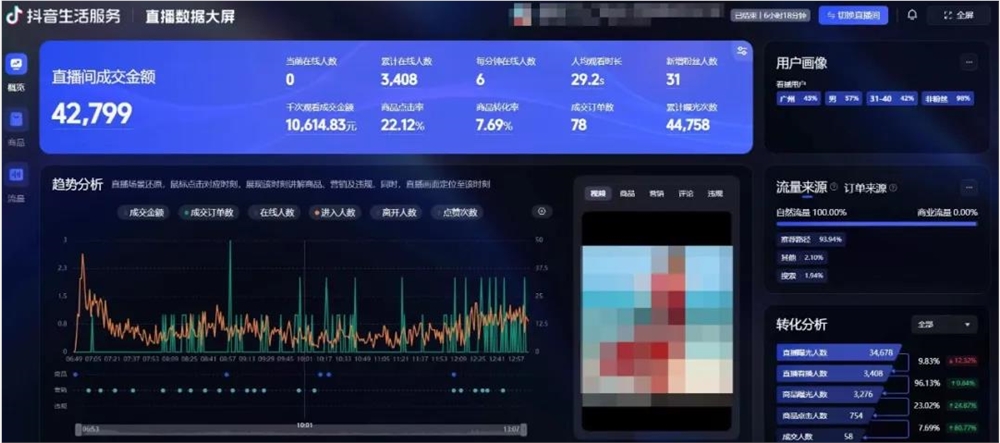This screenshot has height=443, width=1000.
Task: Toggle the 成交订单数 chart series
Action: coord(207,213)
